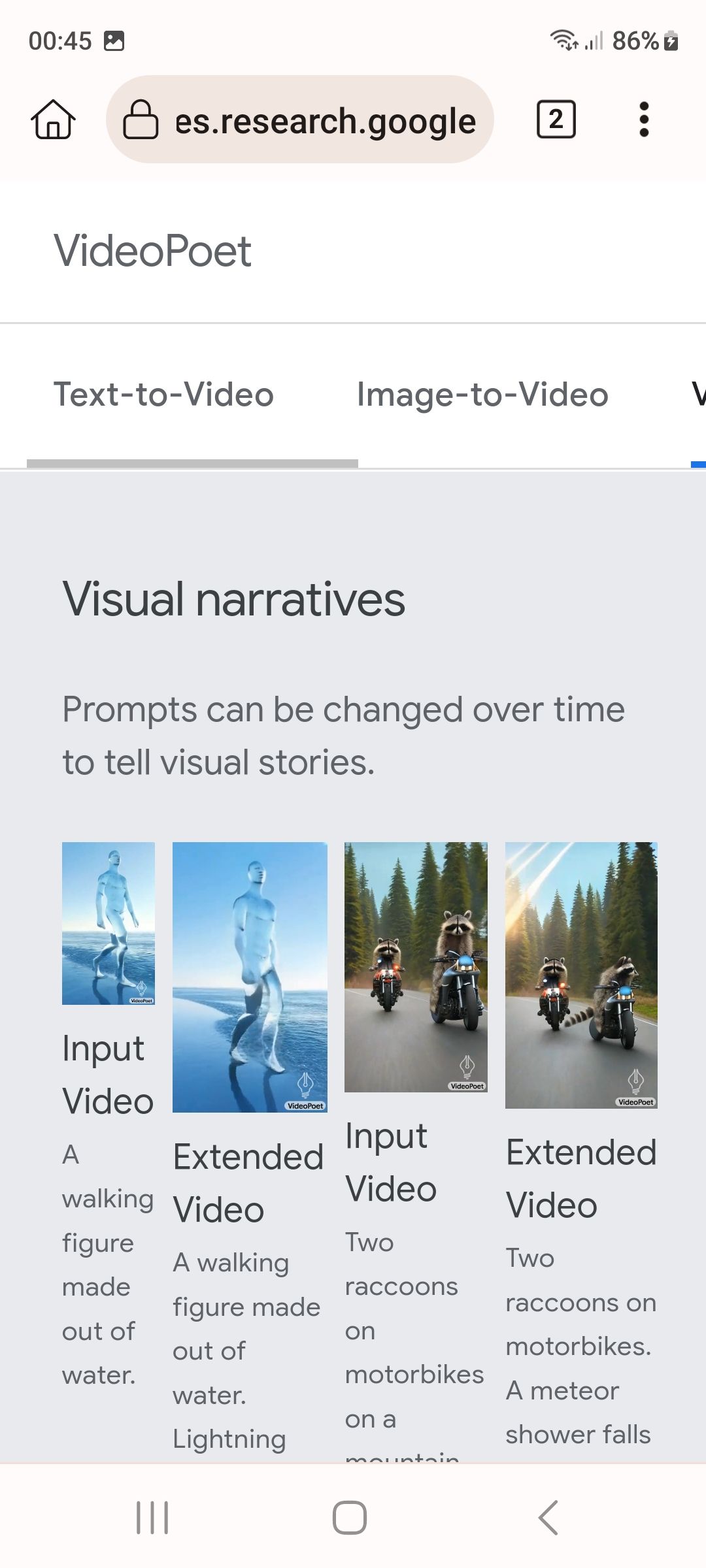Switch to the Text-to-Video tab

(x=163, y=395)
